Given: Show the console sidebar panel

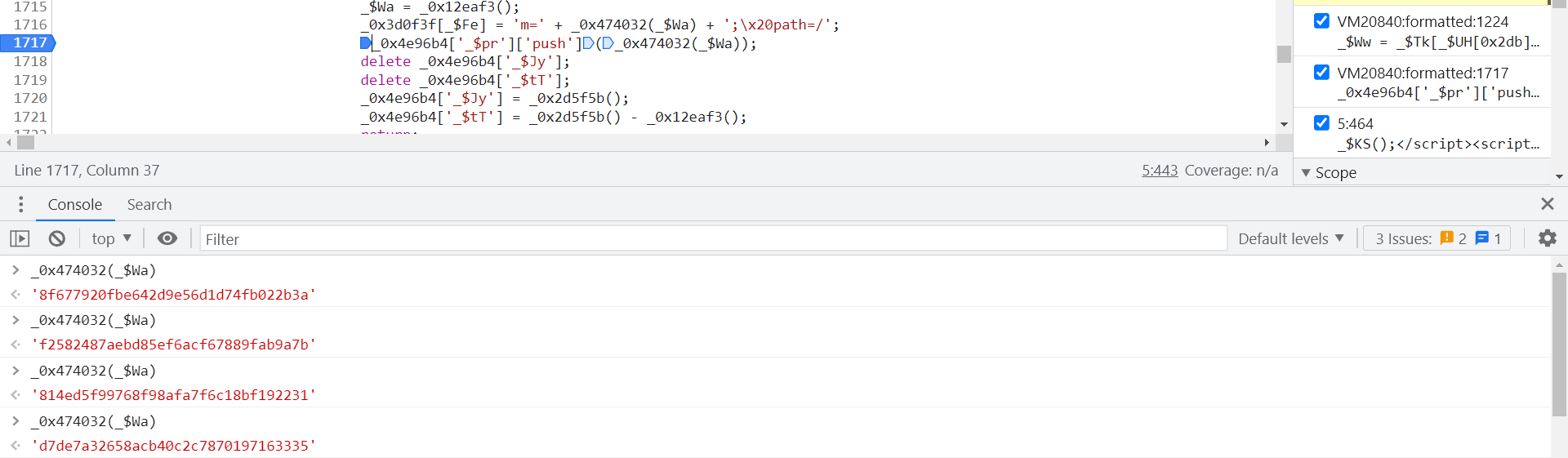Looking at the screenshot, I should point(20,238).
